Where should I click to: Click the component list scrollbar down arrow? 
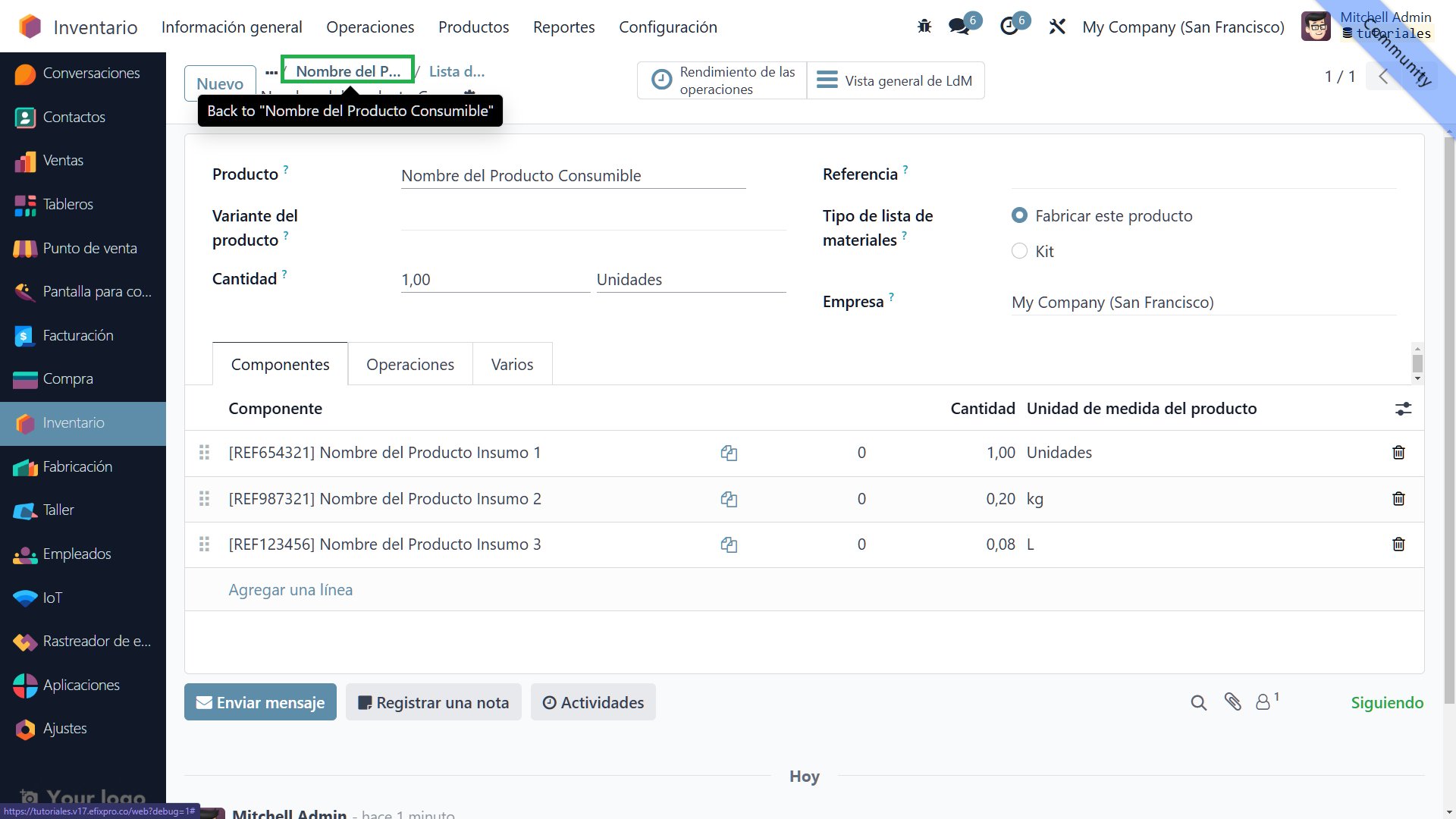coord(1417,378)
